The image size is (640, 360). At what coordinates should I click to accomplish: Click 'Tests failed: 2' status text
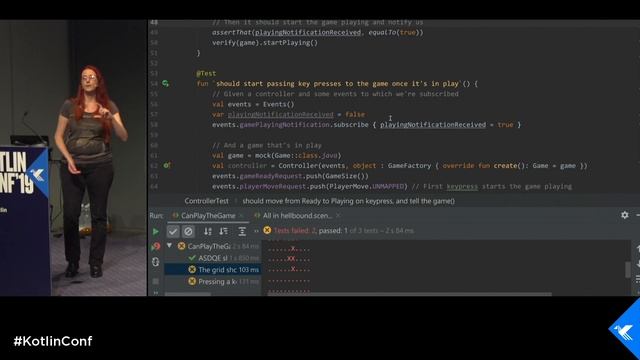[x=295, y=231]
